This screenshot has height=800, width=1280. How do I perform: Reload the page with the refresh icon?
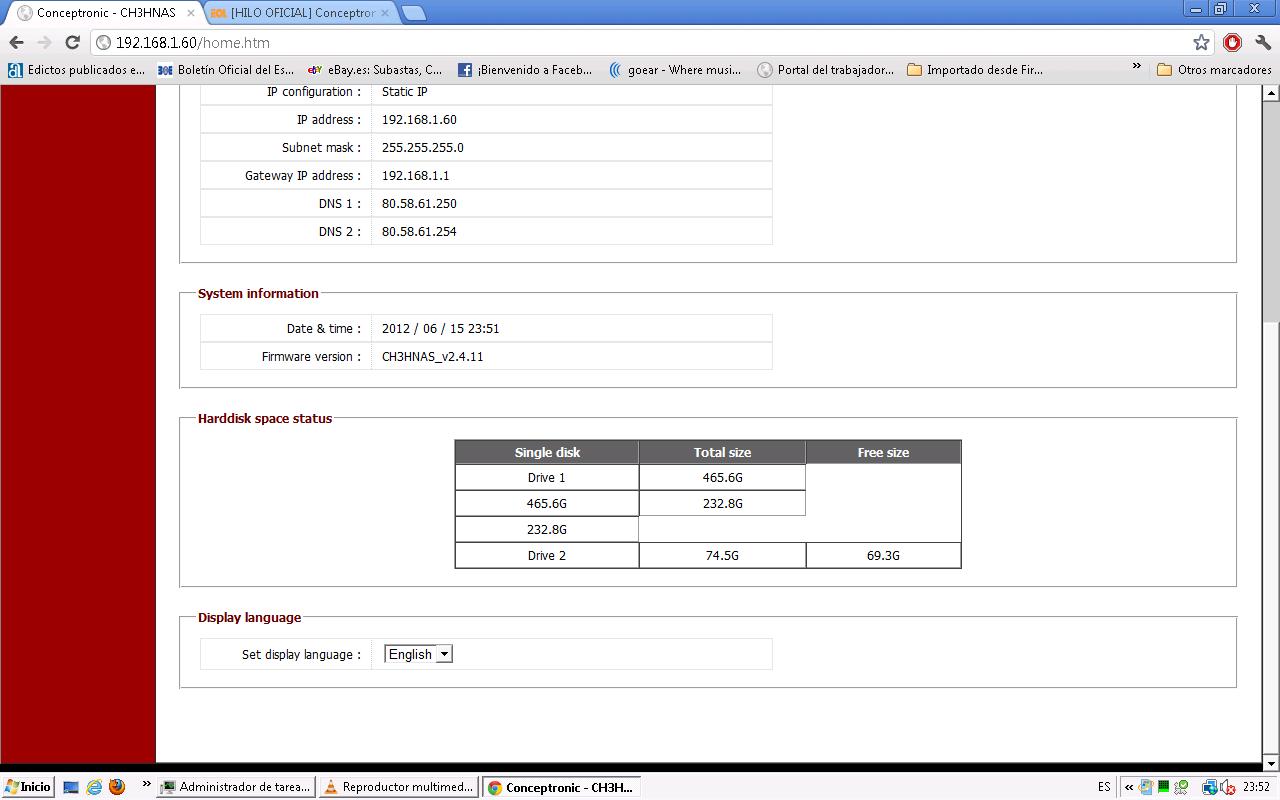72,42
